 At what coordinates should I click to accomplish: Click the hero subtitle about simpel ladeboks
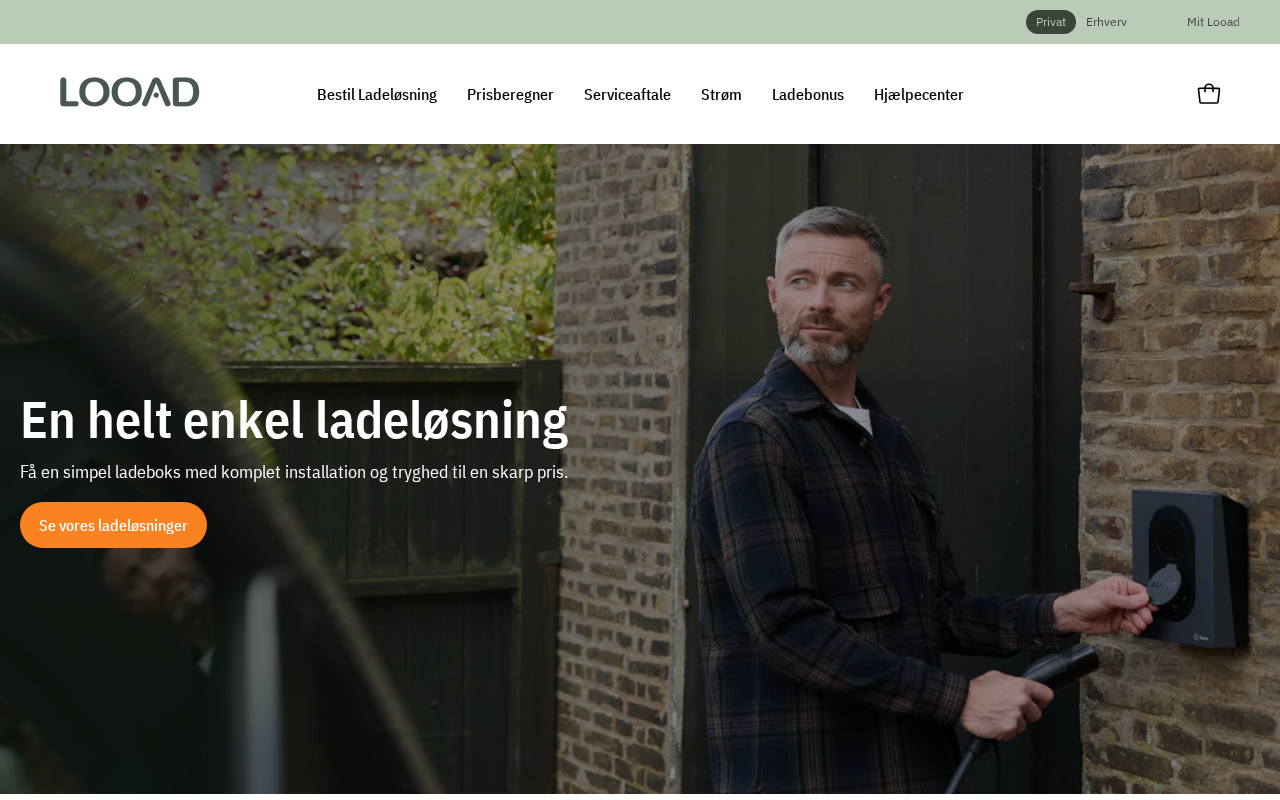tap(294, 472)
